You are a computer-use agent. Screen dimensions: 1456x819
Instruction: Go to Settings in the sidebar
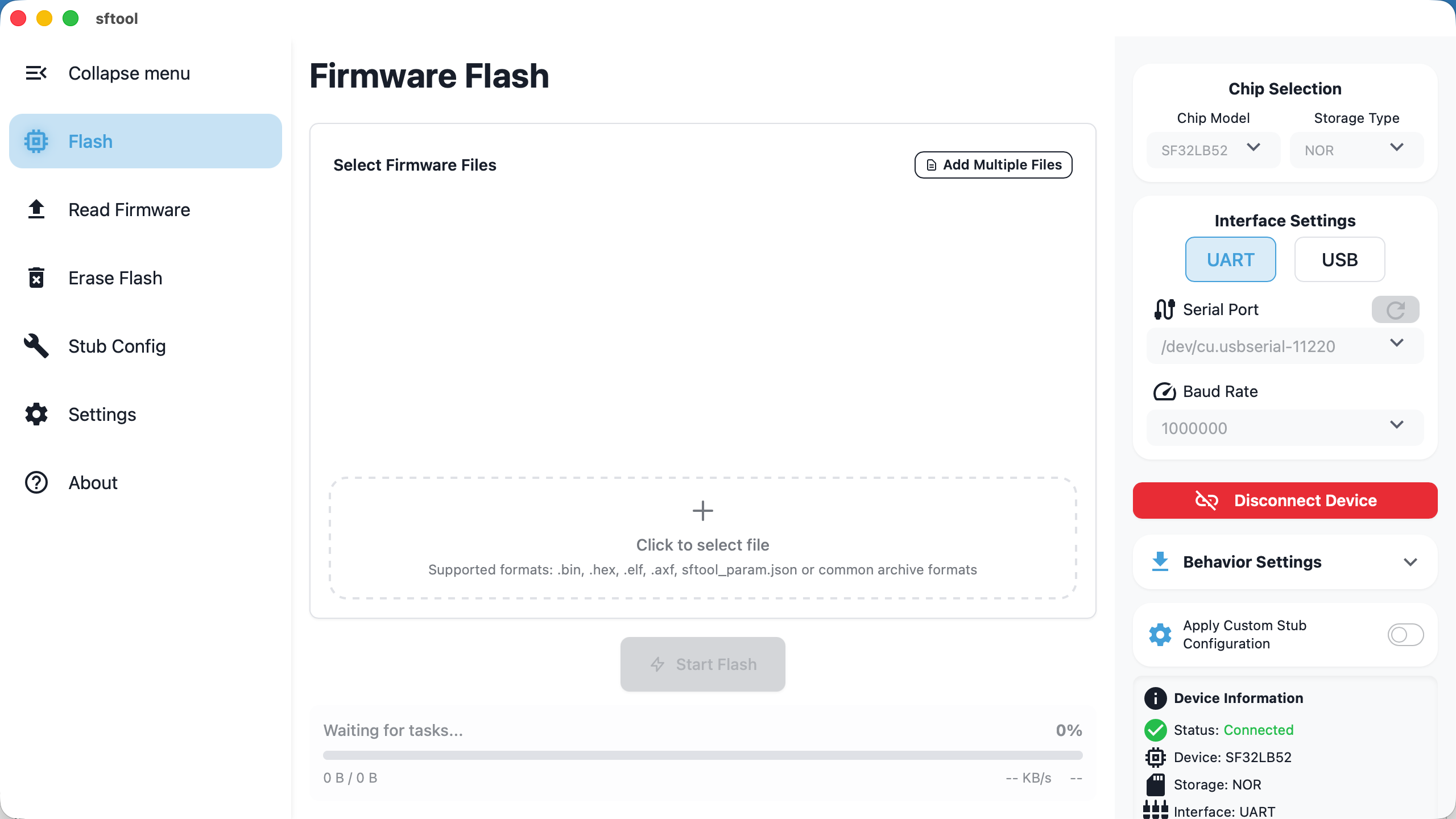(102, 415)
